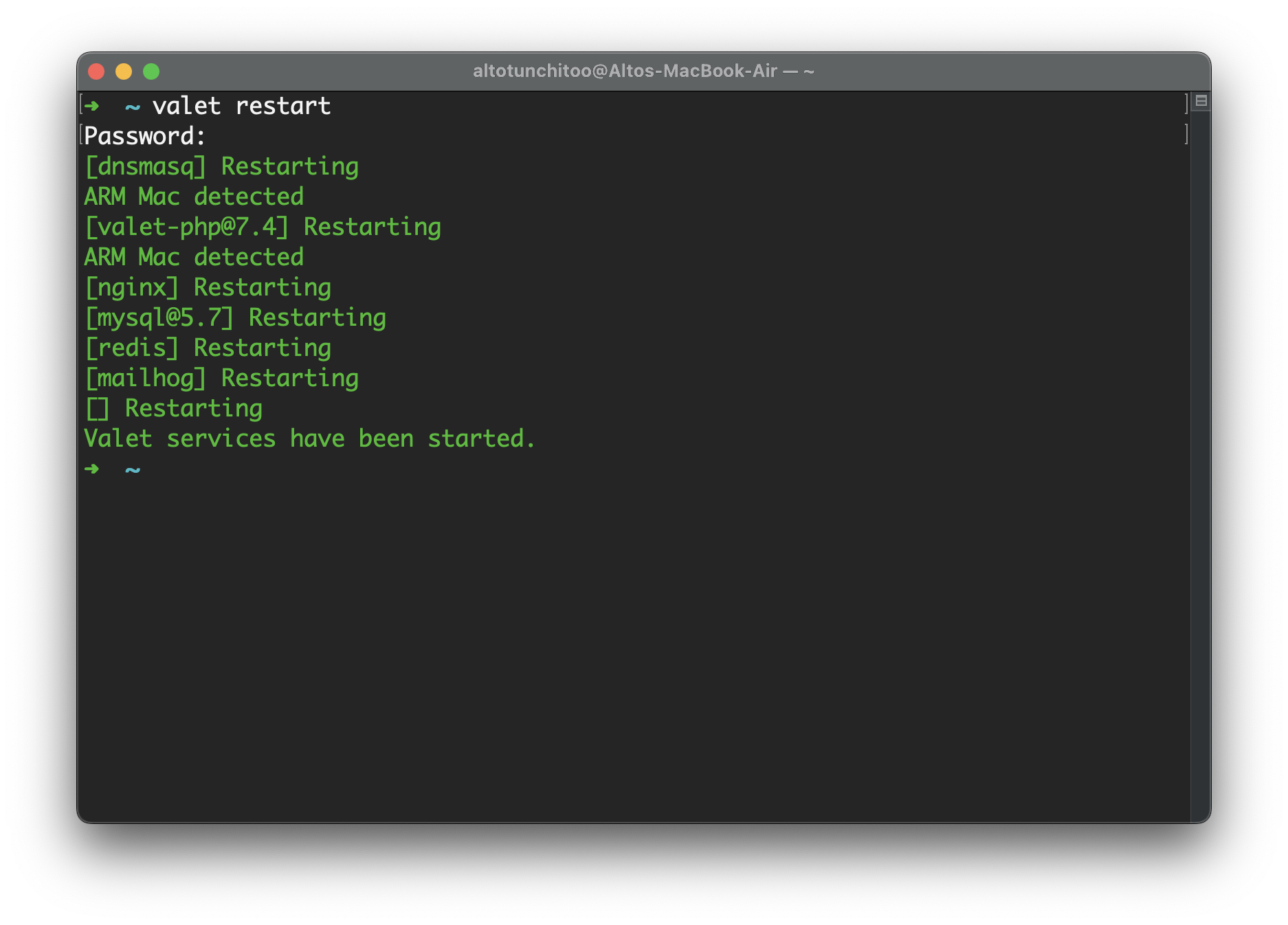1288x925 pixels.
Task: Click the green arrow on the last prompt
Action: 91,469
